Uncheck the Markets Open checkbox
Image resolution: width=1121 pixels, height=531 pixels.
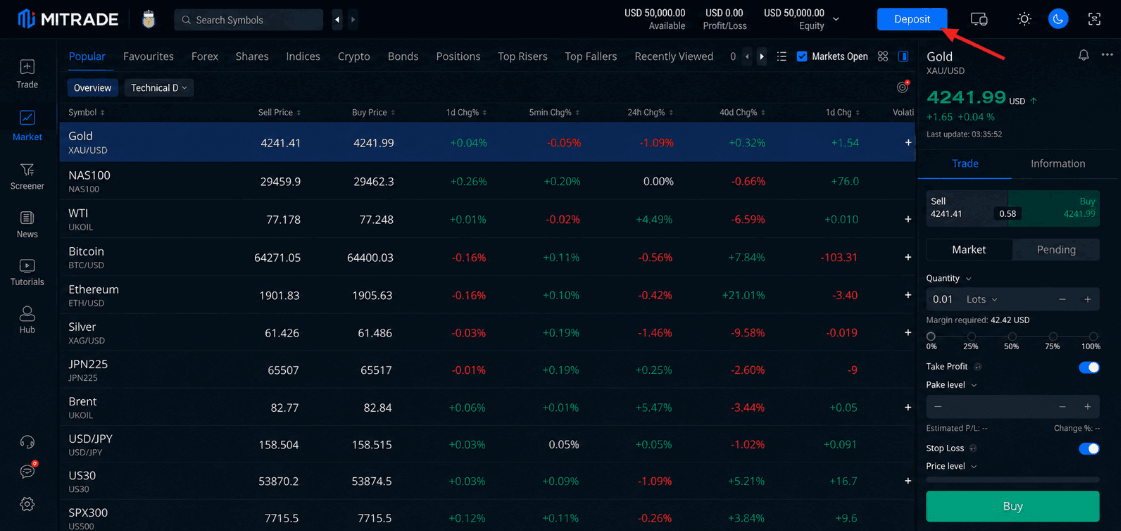pos(802,56)
